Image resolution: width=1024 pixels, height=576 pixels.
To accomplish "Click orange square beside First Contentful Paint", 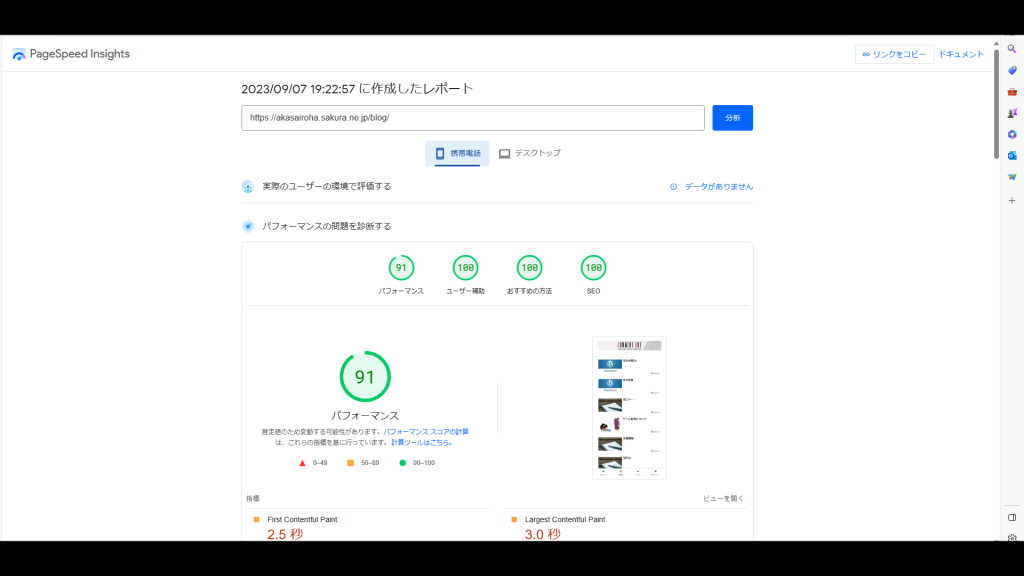I will pyautogui.click(x=257, y=520).
